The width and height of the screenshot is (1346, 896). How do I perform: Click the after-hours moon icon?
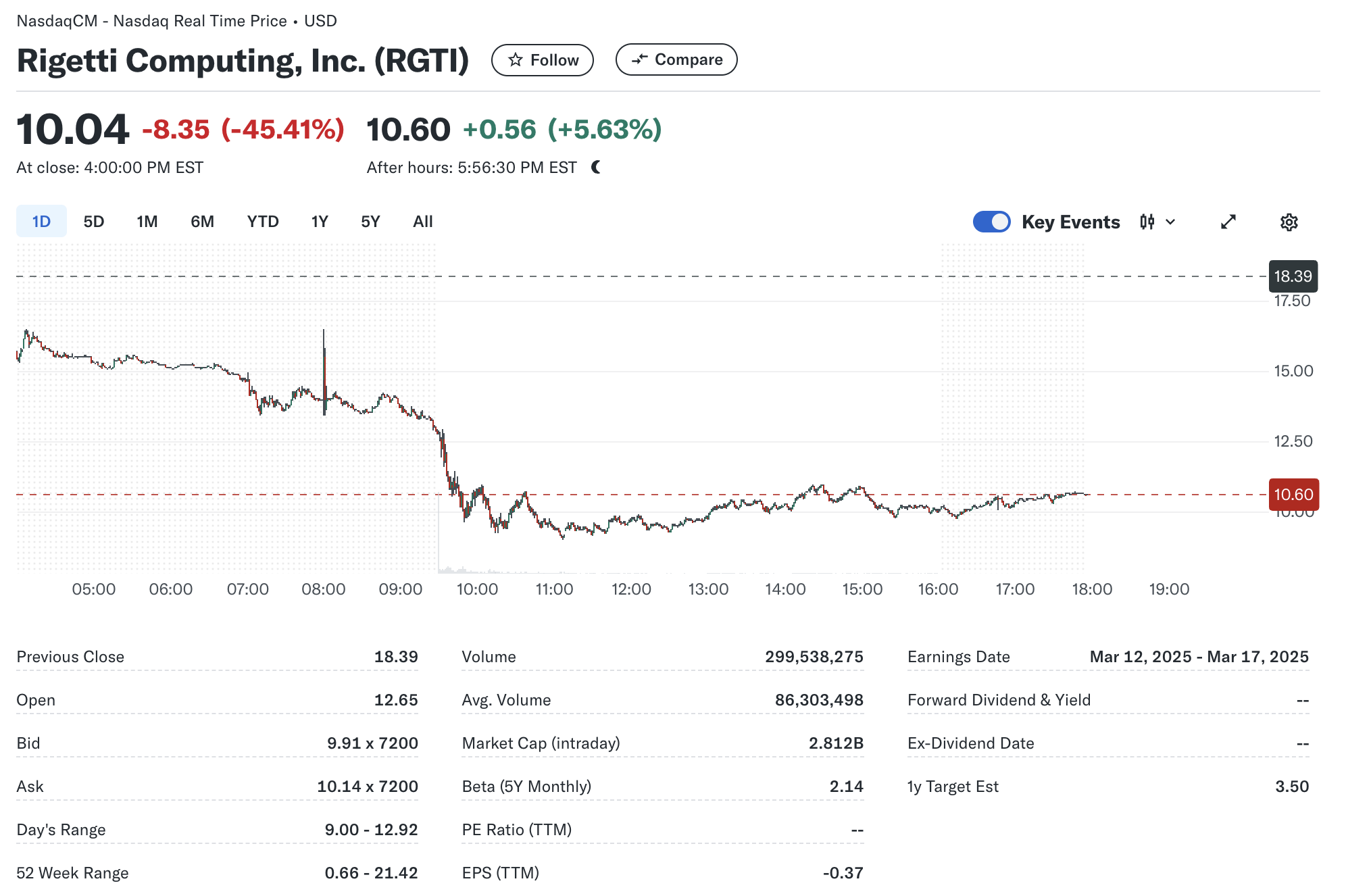coord(596,167)
